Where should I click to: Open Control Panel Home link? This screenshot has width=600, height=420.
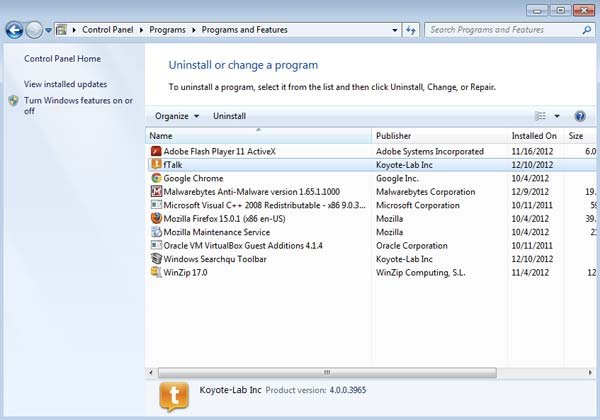pyautogui.click(x=62, y=59)
